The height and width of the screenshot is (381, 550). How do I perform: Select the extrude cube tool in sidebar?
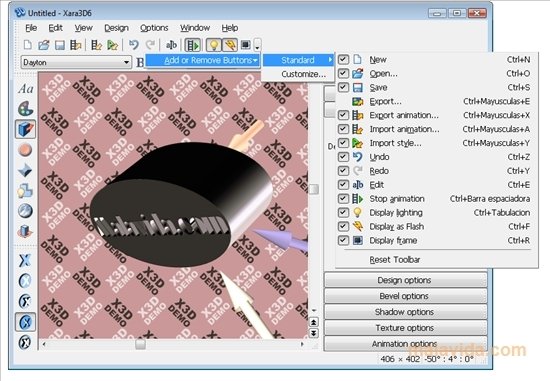click(25, 129)
